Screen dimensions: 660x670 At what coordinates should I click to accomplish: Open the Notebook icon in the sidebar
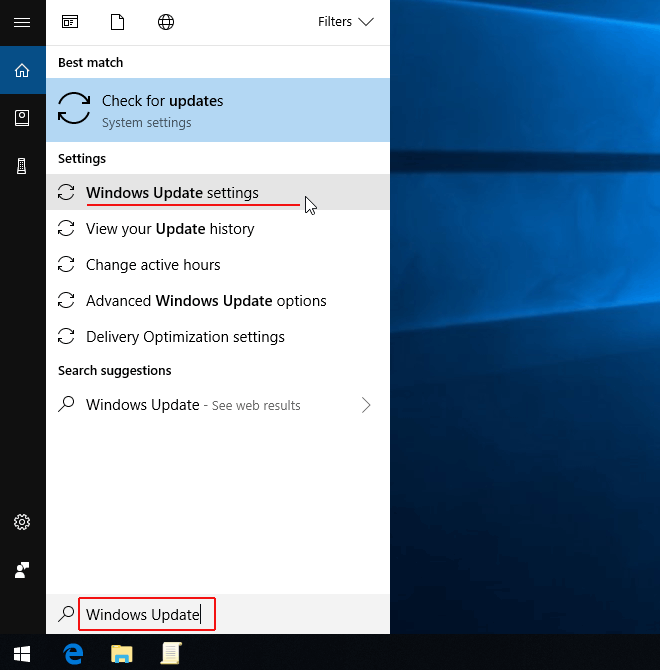point(22,118)
